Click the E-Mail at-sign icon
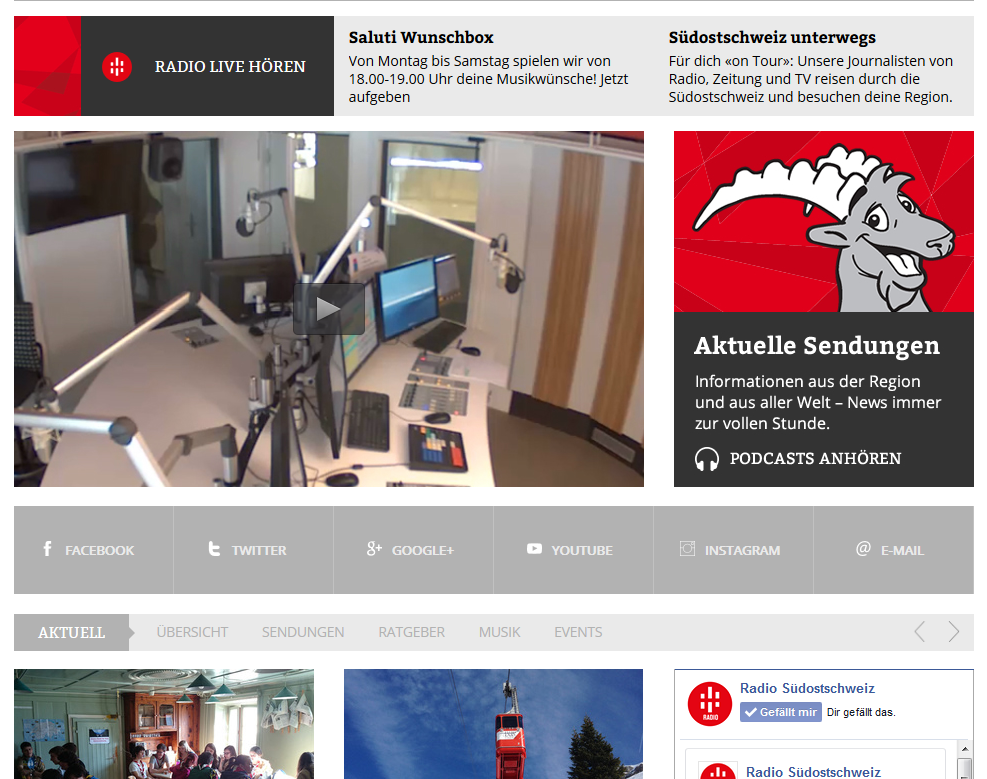The height and width of the screenshot is (779, 987). click(x=863, y=549)
